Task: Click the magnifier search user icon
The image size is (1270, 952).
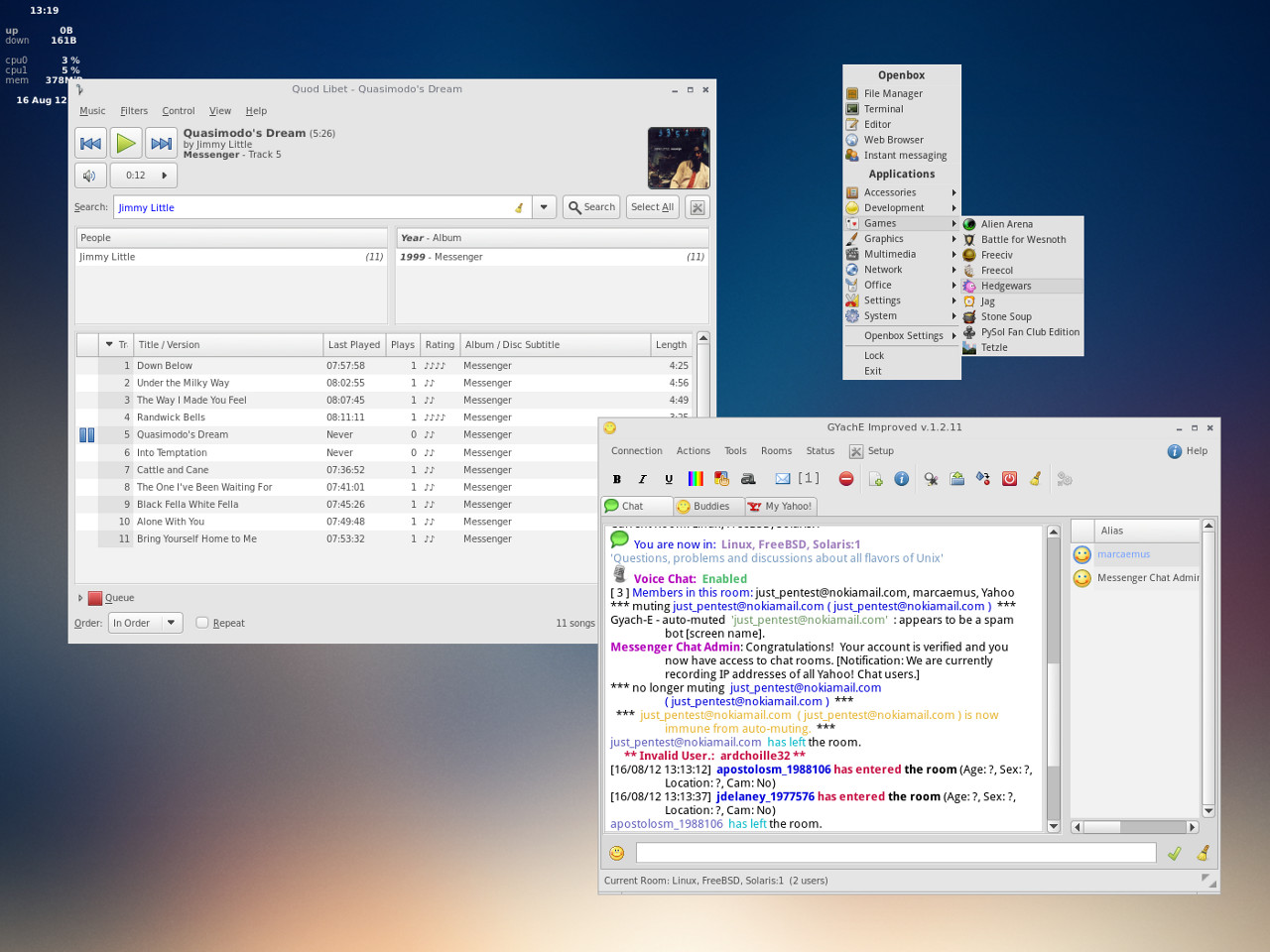Action: pos(931,479)
